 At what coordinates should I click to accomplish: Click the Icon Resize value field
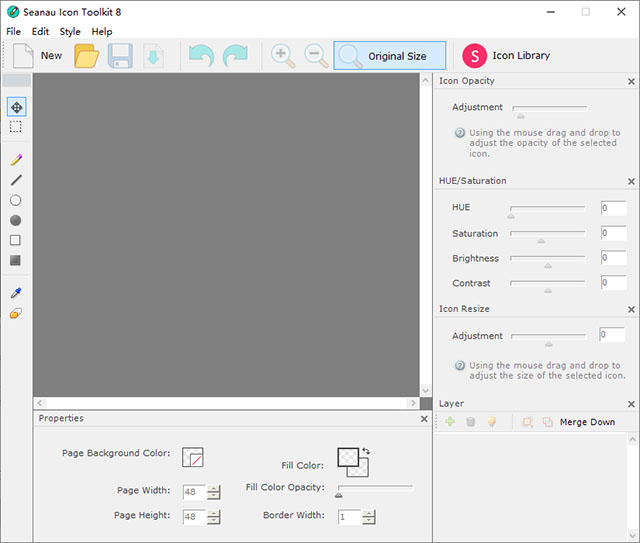point(612,335)
